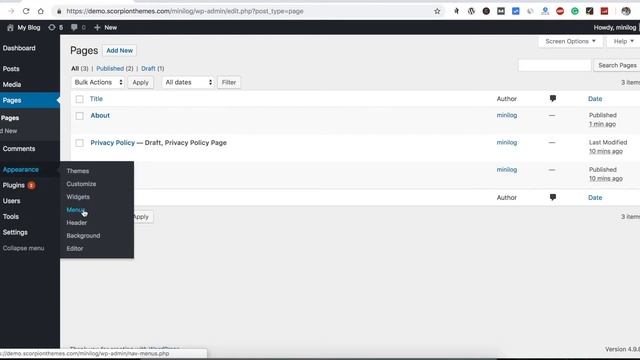Click the My Blog home icon in admin bar

(10, 27)
